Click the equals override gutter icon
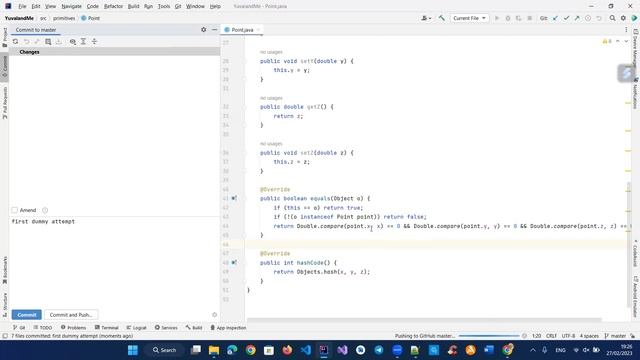The image size is (640, 360). click(234, 198)
